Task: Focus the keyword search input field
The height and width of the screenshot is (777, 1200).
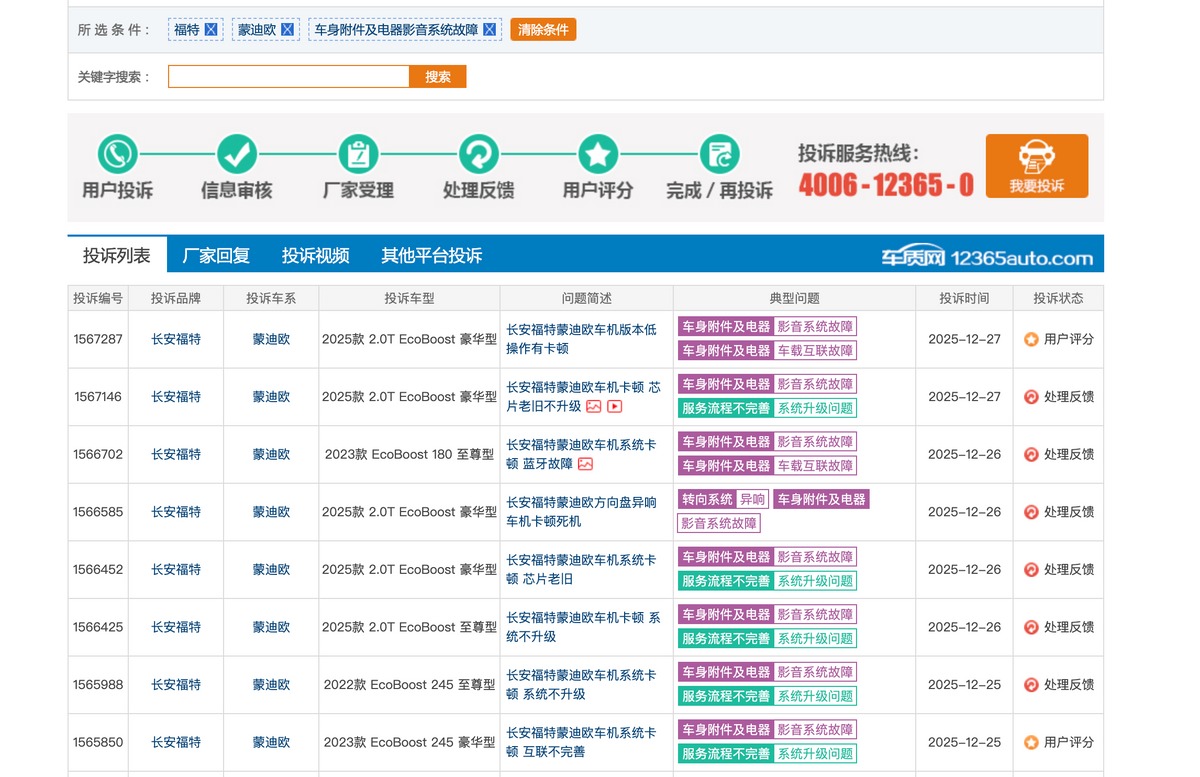Action: point(289,77)
